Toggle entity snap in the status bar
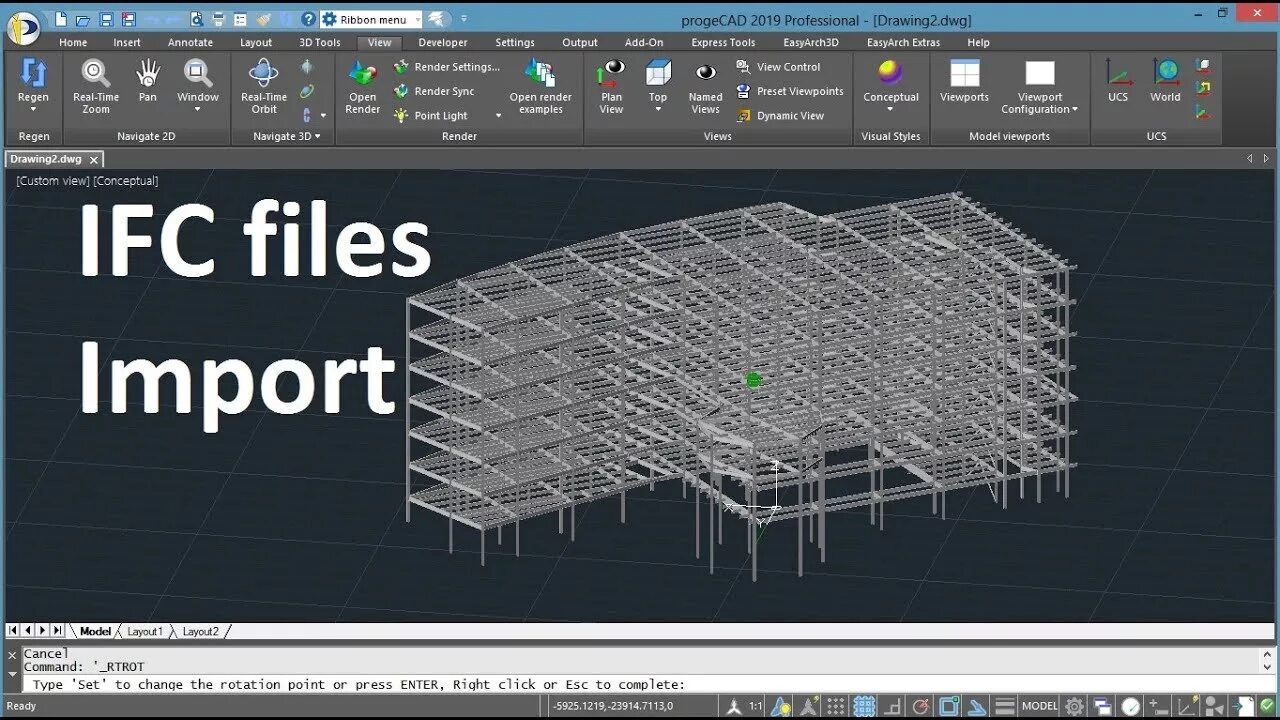The width and height of the screenshot is (1280, 720). tap(949, 706)
